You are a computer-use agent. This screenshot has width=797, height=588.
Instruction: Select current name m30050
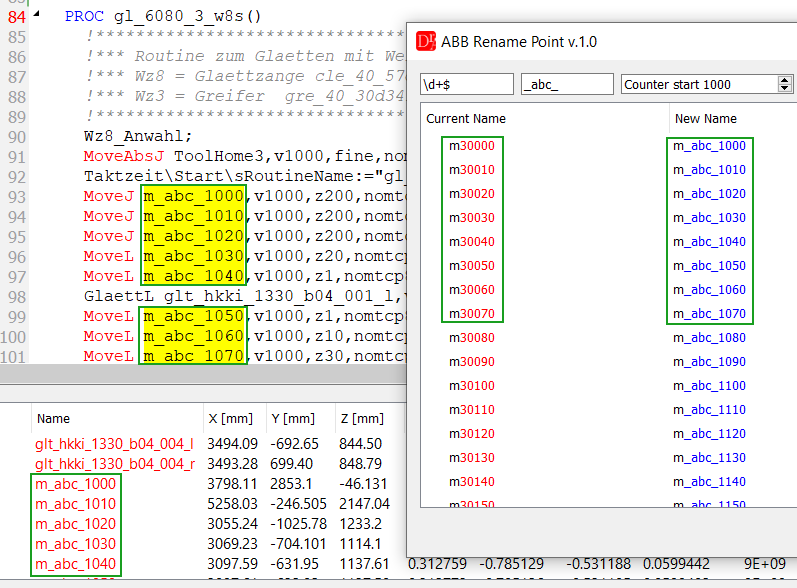click(472, 266)
